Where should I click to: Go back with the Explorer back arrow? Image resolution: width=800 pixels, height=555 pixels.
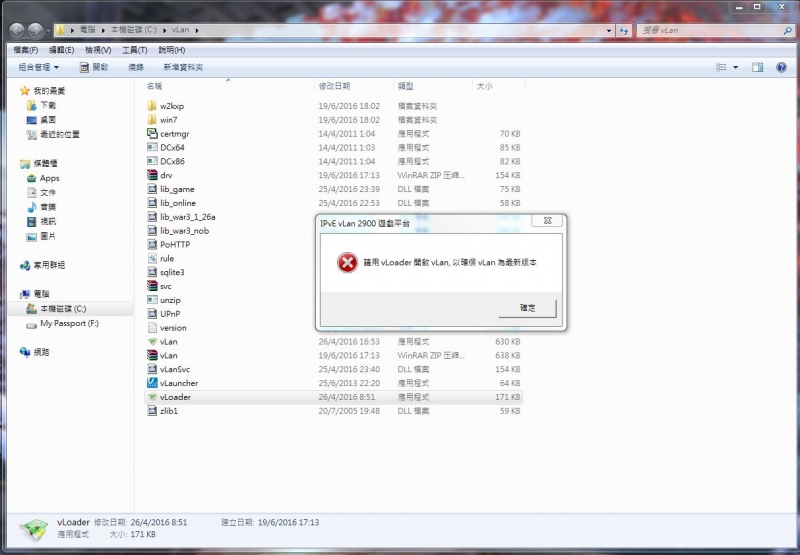tap(17, 31)
